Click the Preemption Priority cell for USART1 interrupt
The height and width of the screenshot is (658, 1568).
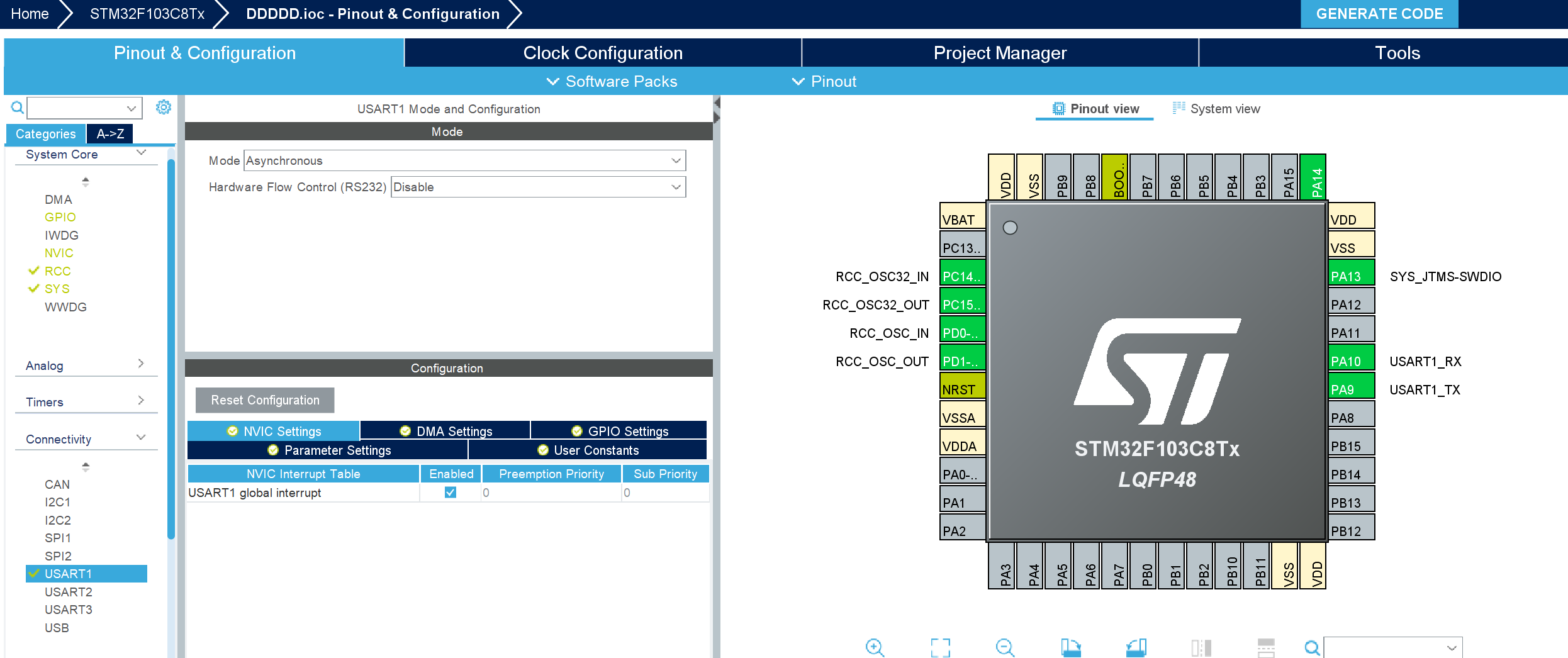coord(551,493)
